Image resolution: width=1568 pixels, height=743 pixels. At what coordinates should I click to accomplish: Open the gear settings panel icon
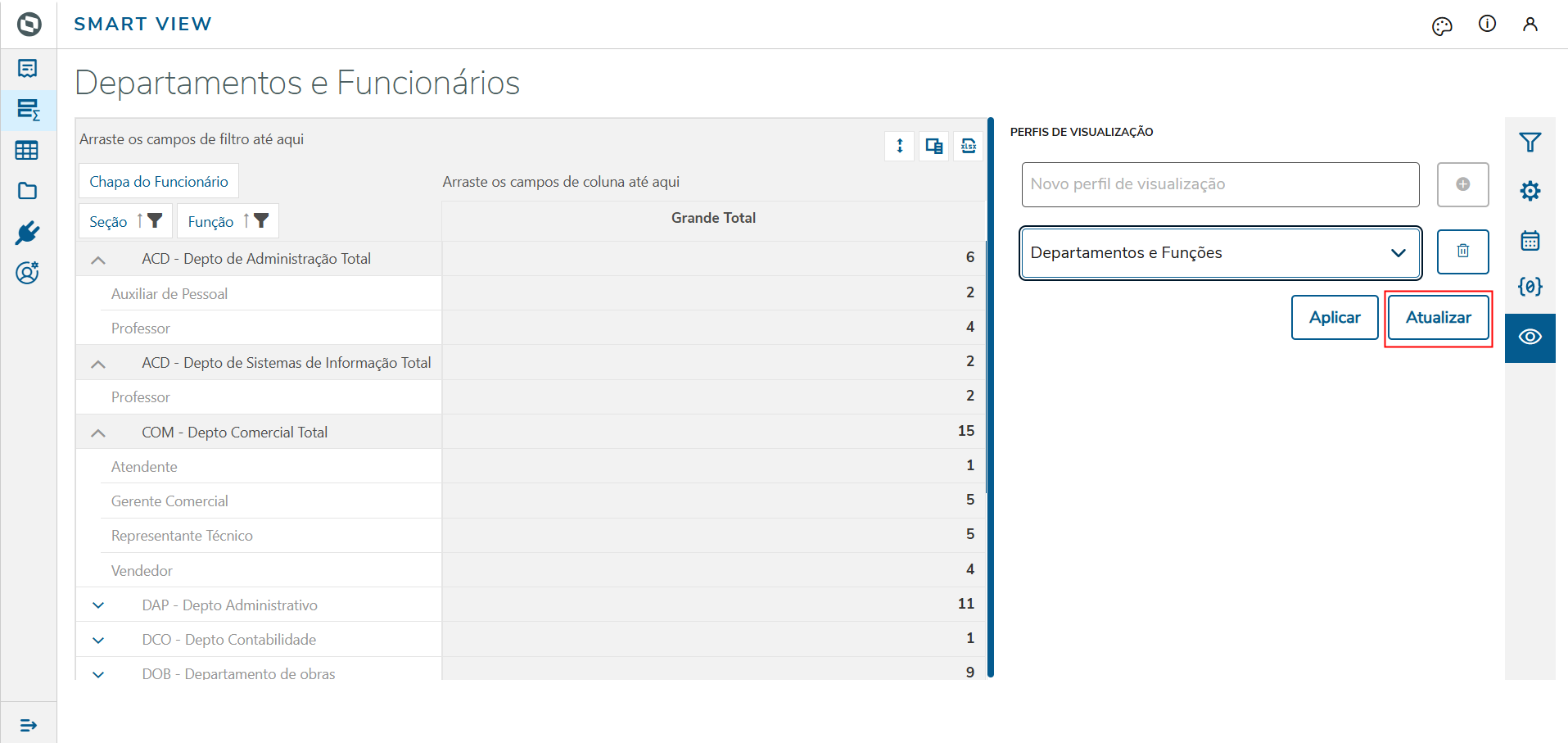[x=1530, y=191]
